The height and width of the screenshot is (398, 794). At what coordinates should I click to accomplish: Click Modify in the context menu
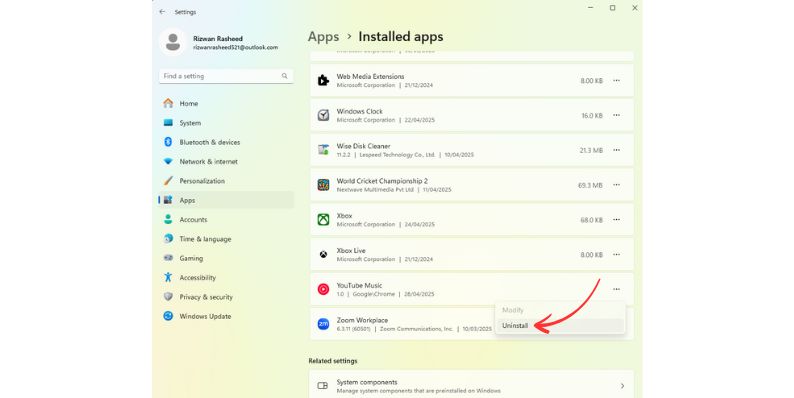point(560,310)
